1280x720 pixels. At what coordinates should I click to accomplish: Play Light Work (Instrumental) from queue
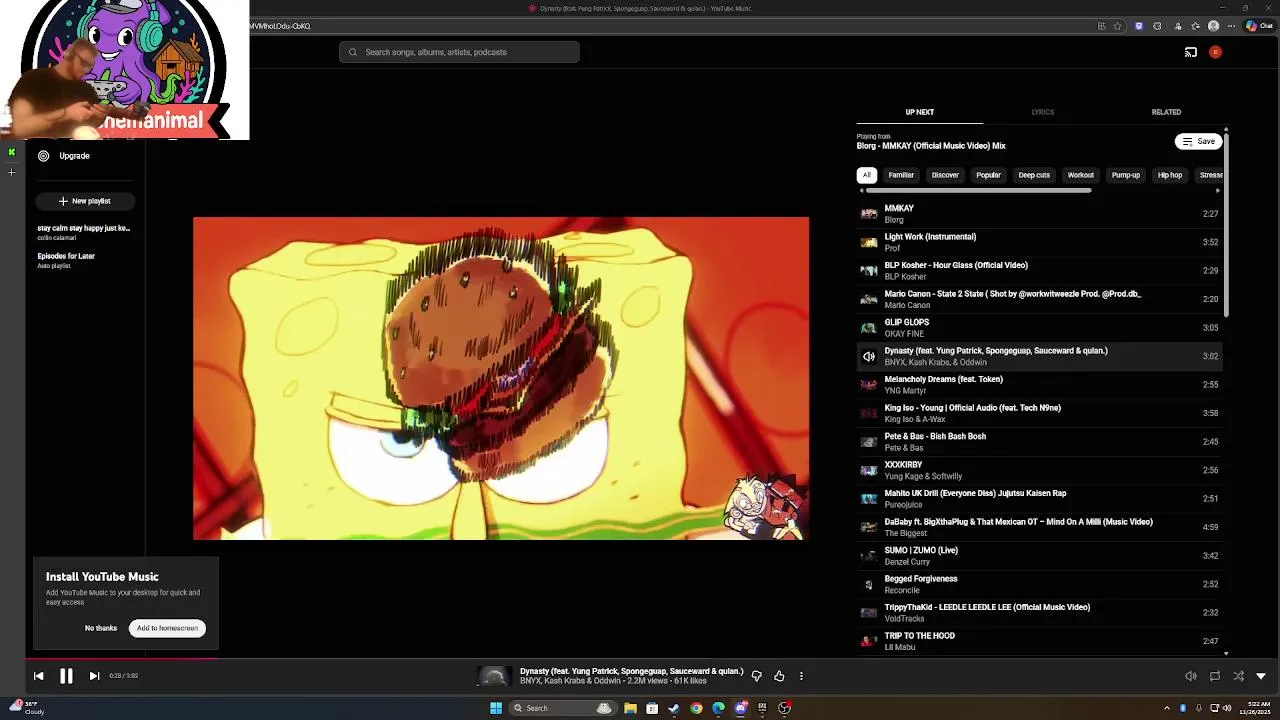(x=1039, y=242)
